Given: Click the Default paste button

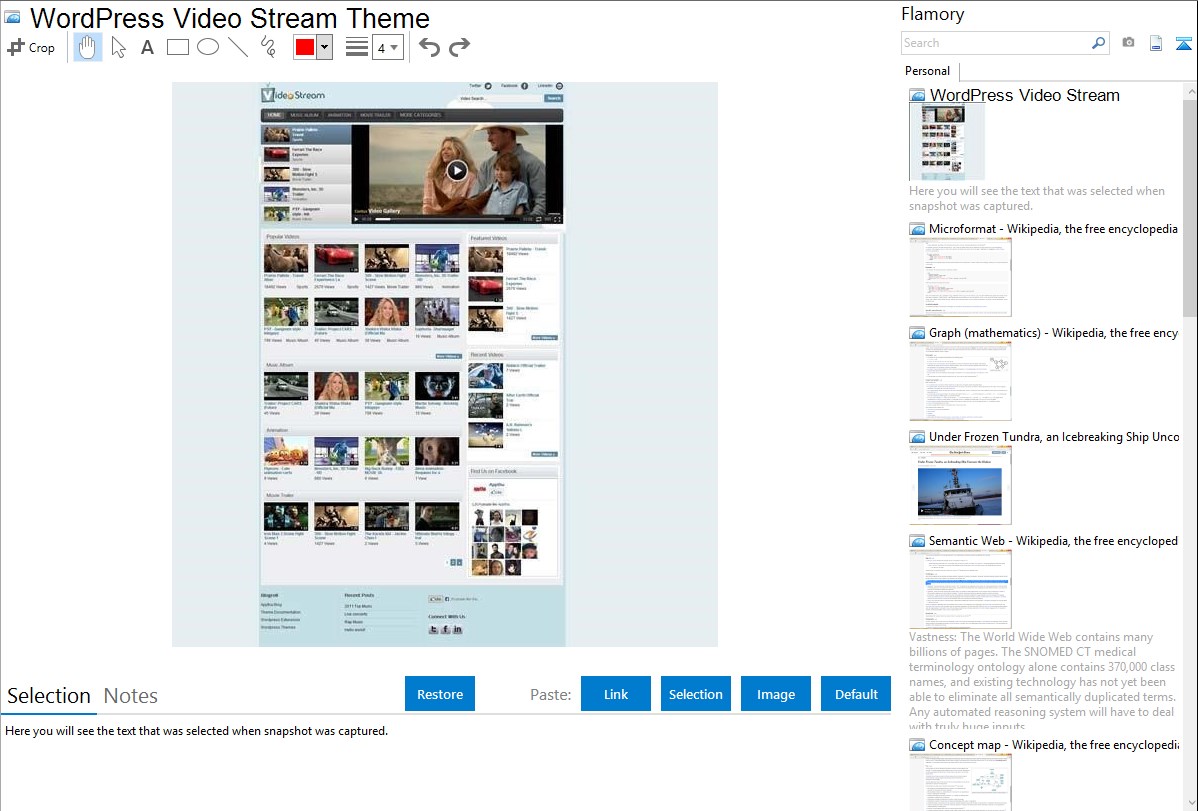Looking at the screenshot, I should point(856,694).
